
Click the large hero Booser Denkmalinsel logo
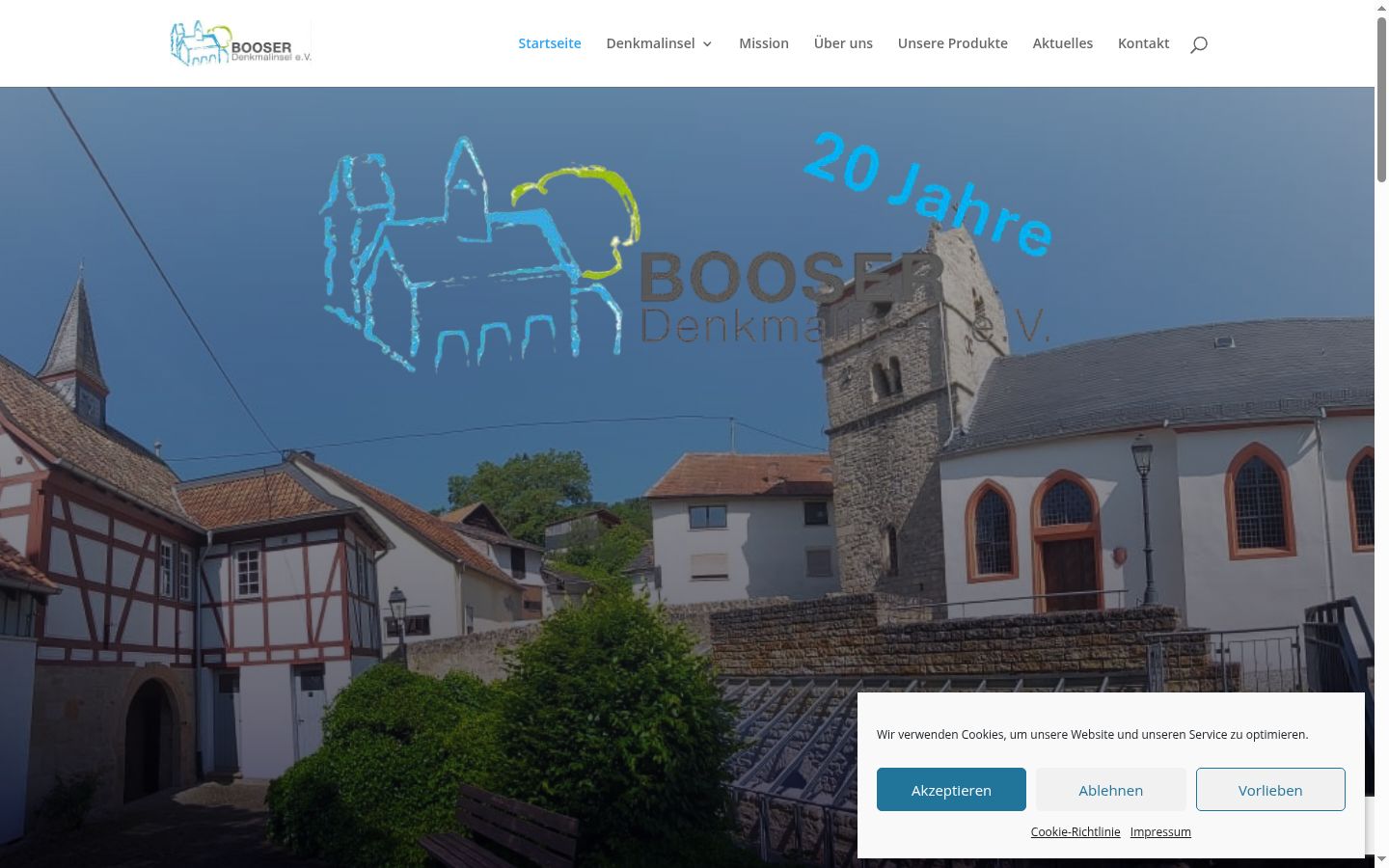coord(685,253)
